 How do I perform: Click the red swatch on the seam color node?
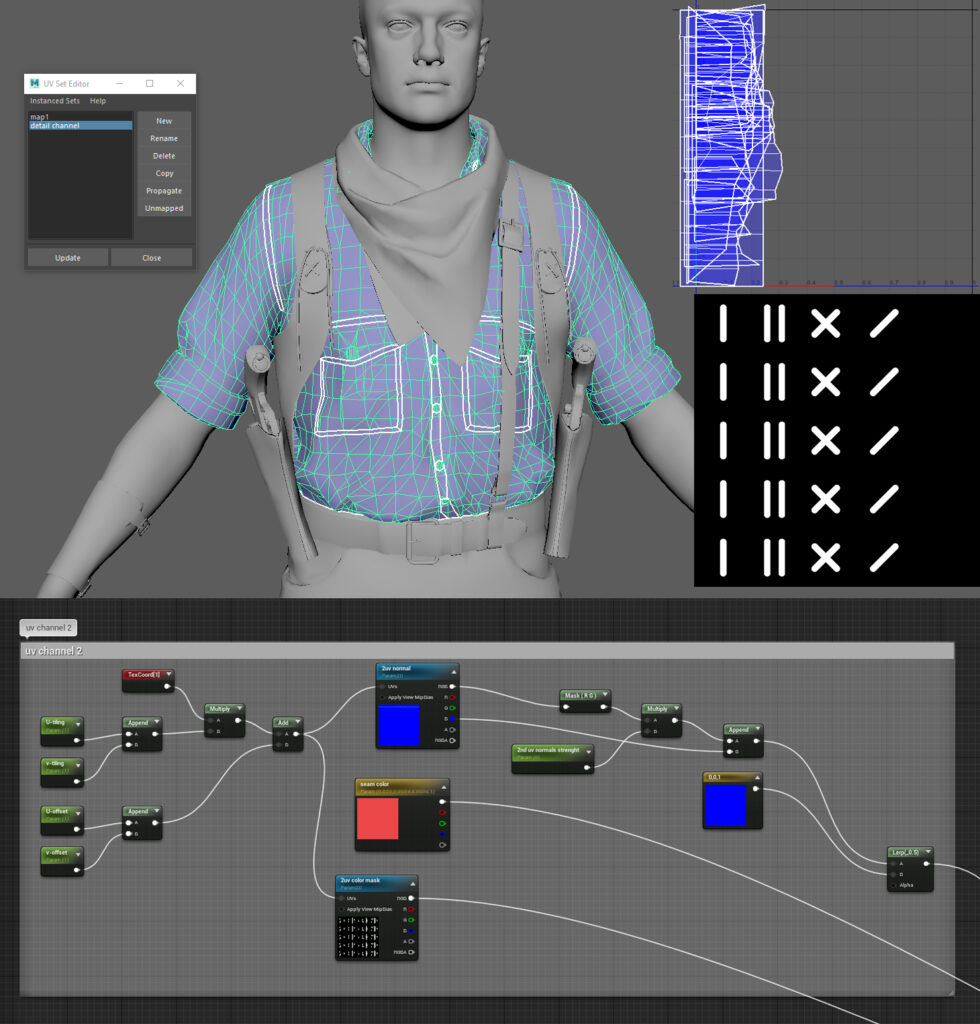378,818
